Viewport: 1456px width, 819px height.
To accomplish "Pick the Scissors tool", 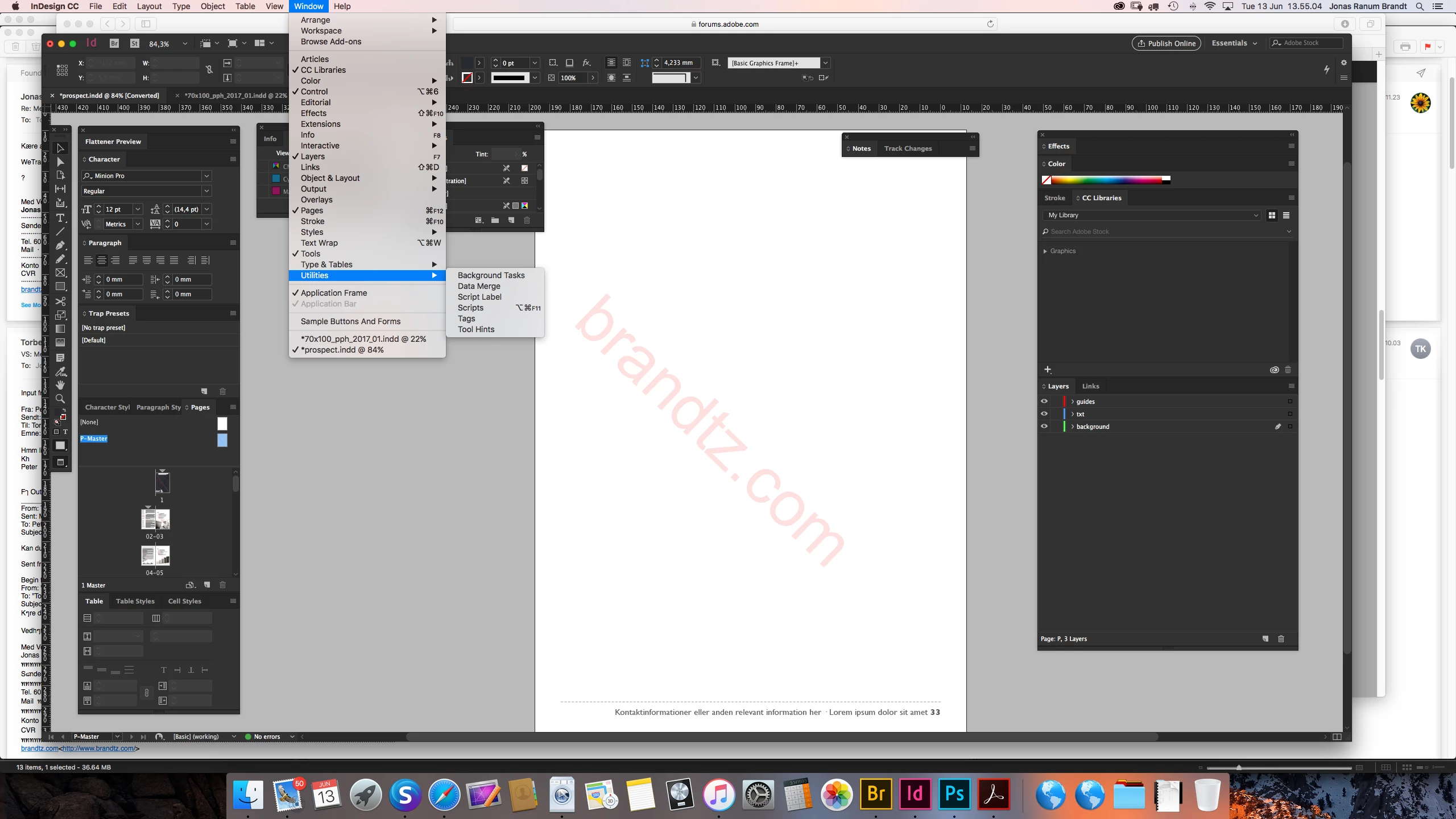I will (60, 301).
